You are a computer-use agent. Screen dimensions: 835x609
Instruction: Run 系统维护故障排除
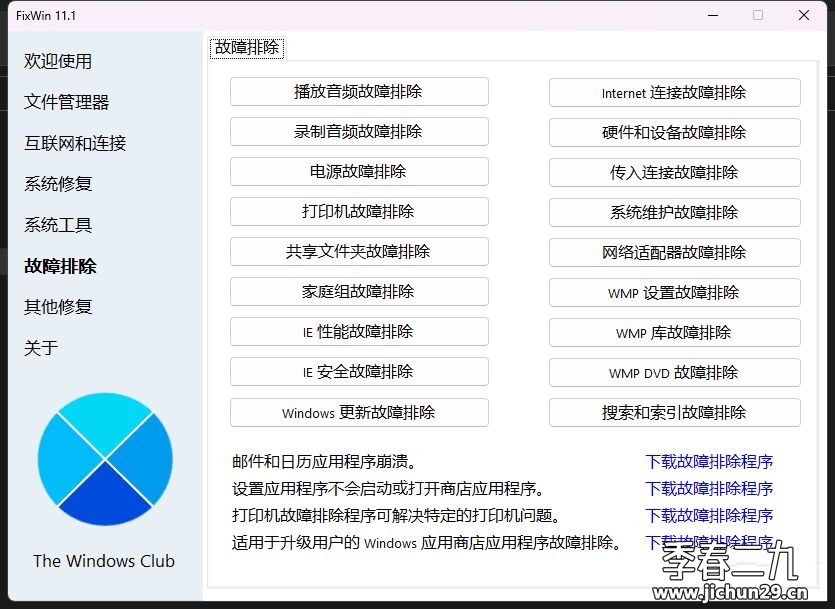675,212
